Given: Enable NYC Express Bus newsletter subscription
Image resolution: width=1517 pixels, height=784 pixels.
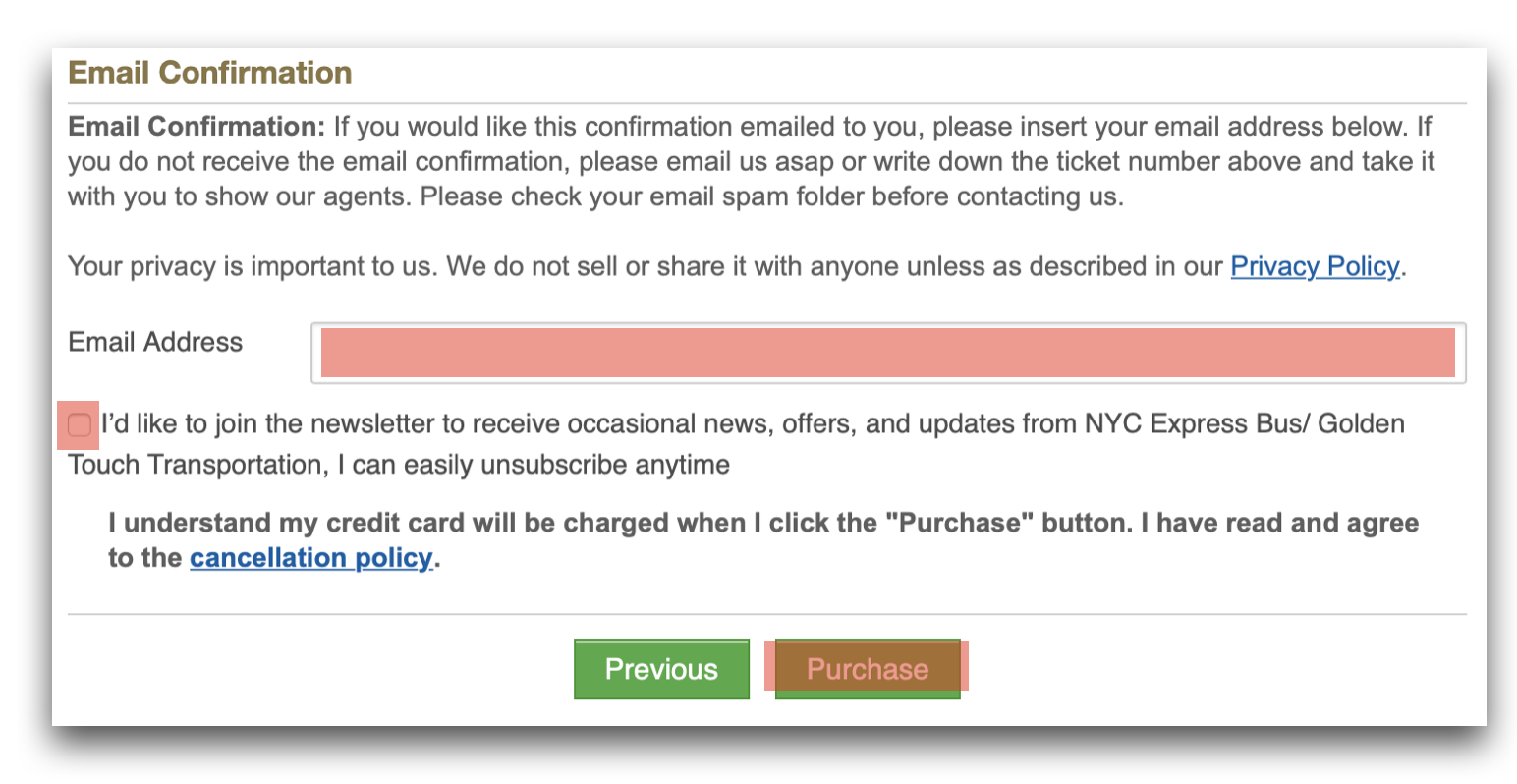Looking at the screenshot, I should (80, 425).
